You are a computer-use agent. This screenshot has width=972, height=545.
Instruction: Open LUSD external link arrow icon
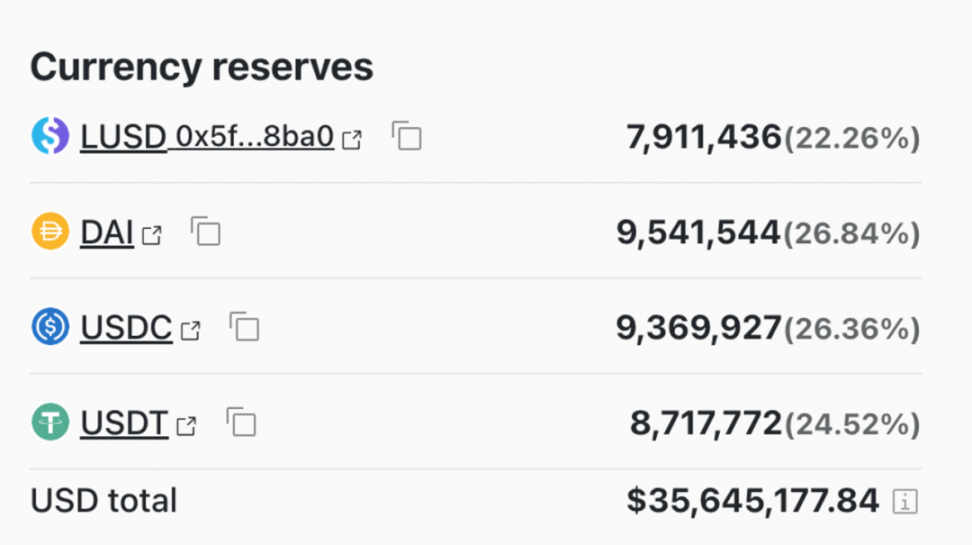[x=352, y=140]
